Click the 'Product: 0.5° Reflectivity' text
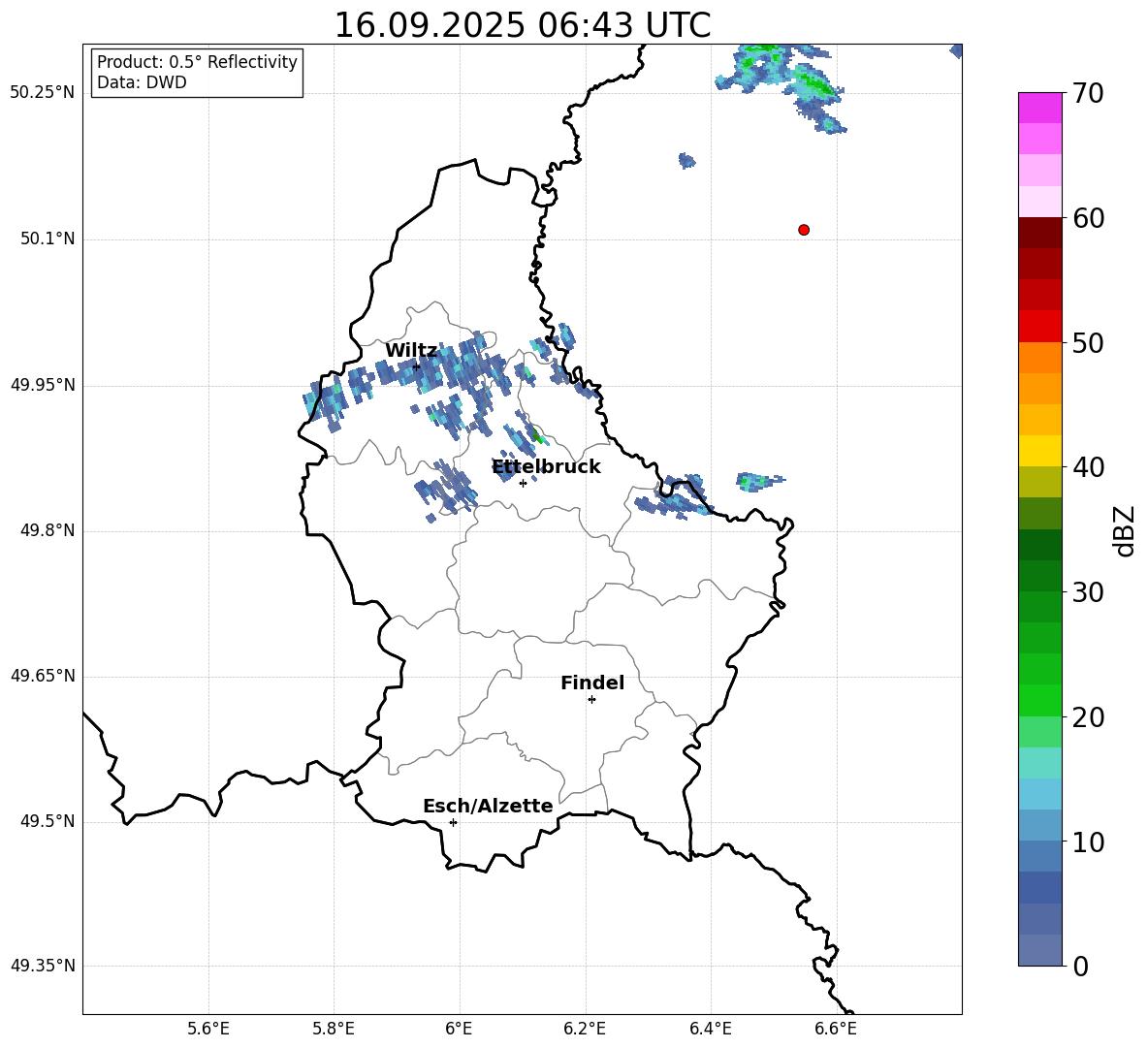 [x=197, y=62]
